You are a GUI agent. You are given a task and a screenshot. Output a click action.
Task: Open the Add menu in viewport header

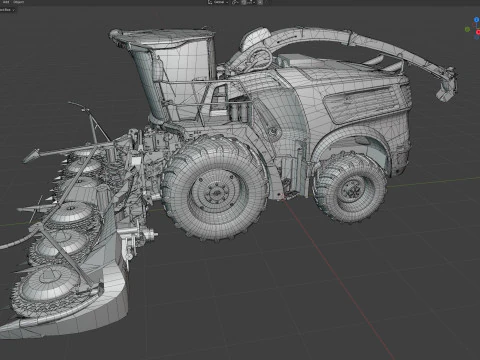coord(6,2)
